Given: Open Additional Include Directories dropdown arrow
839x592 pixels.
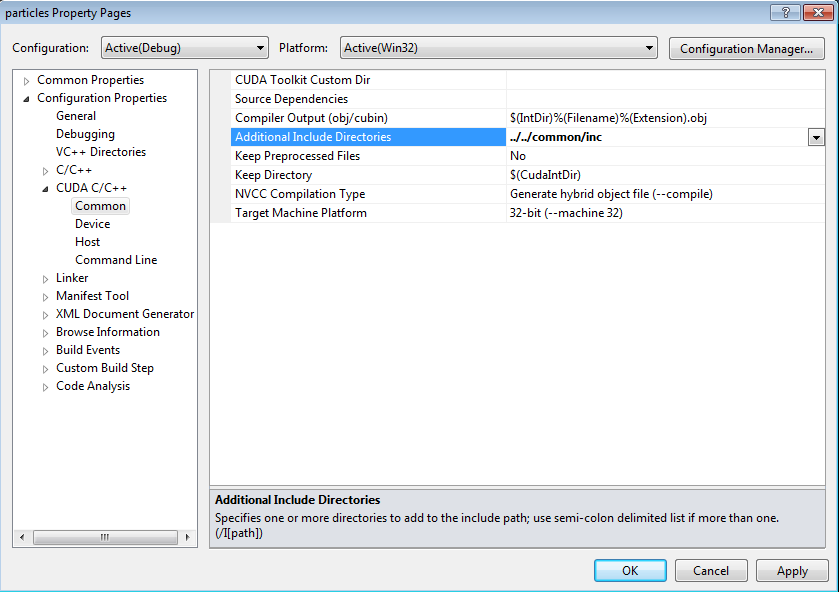Looking at the screenshot, I should tap(816, 138).
